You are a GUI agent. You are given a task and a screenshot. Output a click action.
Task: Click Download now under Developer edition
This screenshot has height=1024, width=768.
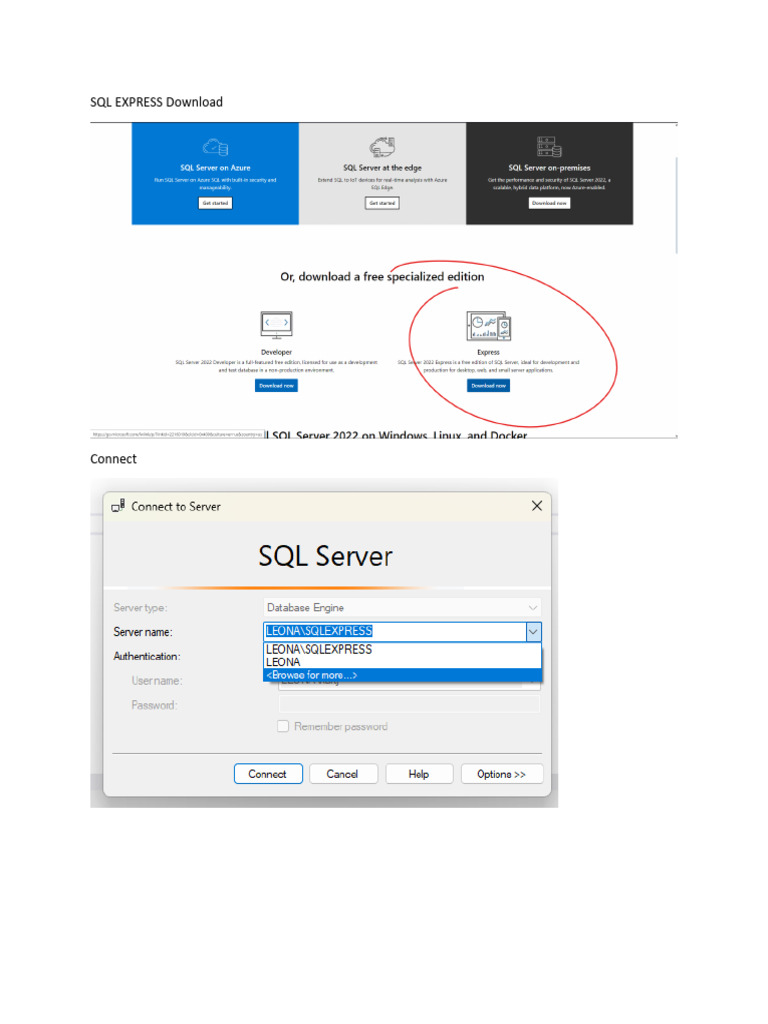[276, 386]
